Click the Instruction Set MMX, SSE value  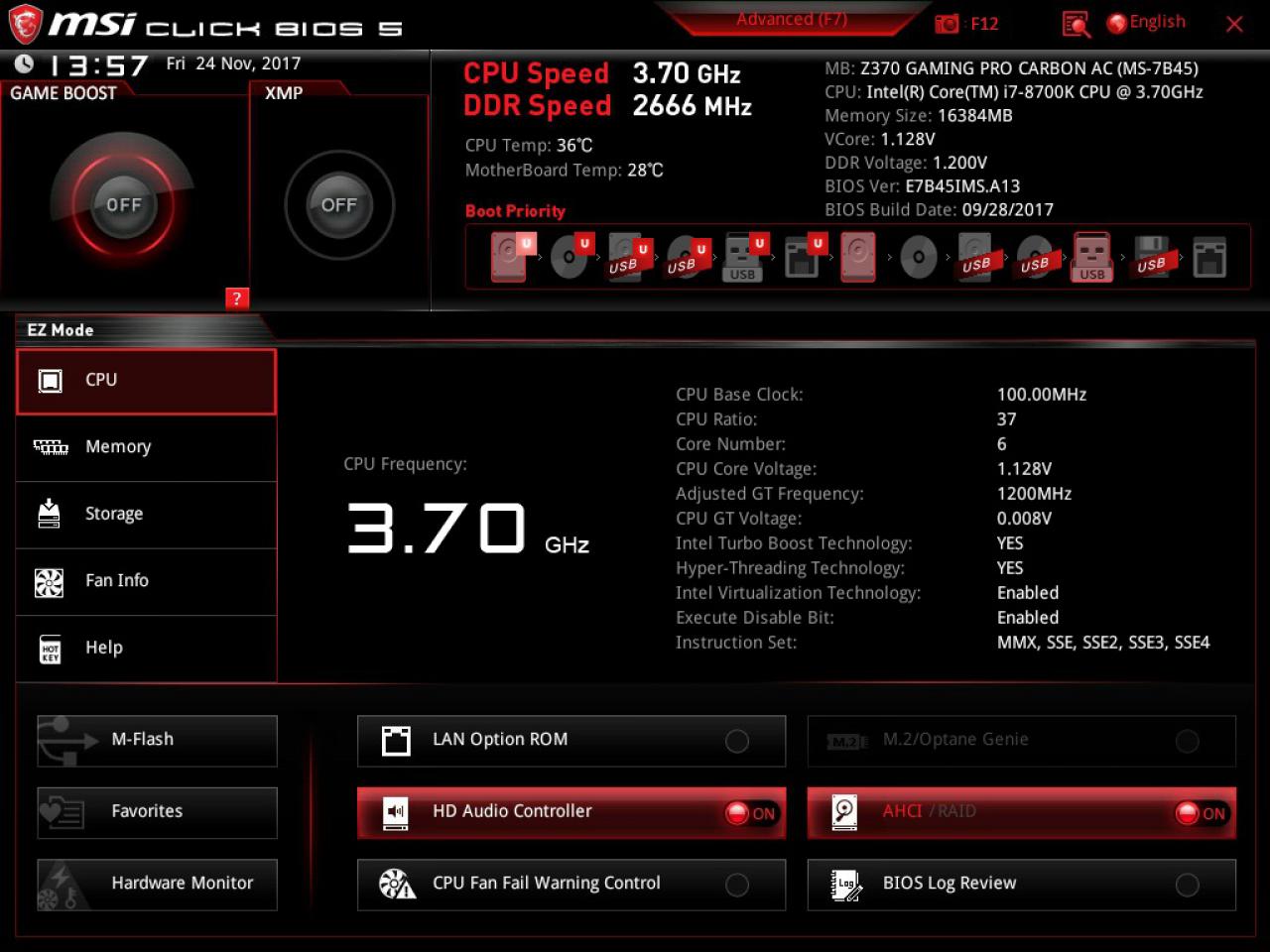1103,643
